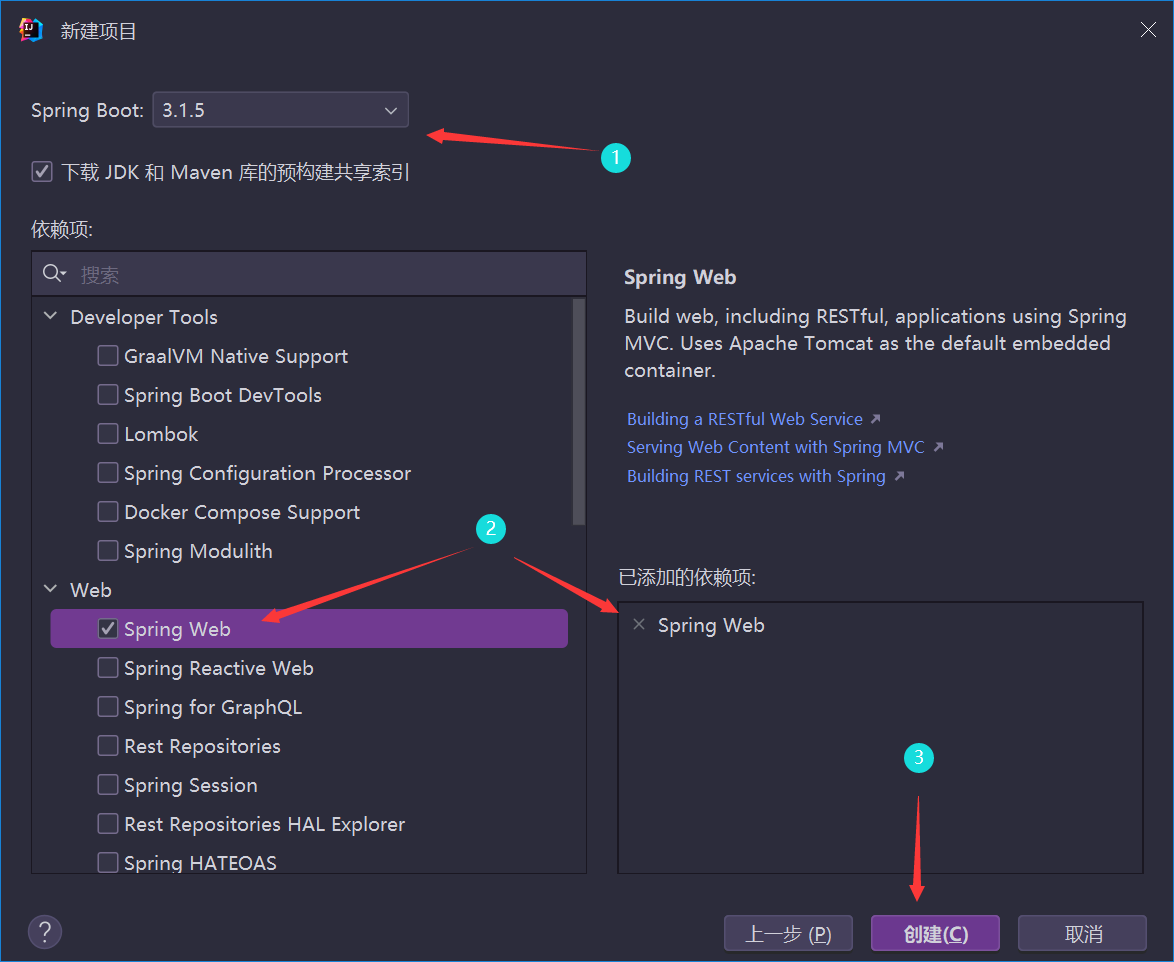Screen dimensions: 1174x962
Task: Check Rest Repositories HAL Explorer
Action: [x=108, y=823]
